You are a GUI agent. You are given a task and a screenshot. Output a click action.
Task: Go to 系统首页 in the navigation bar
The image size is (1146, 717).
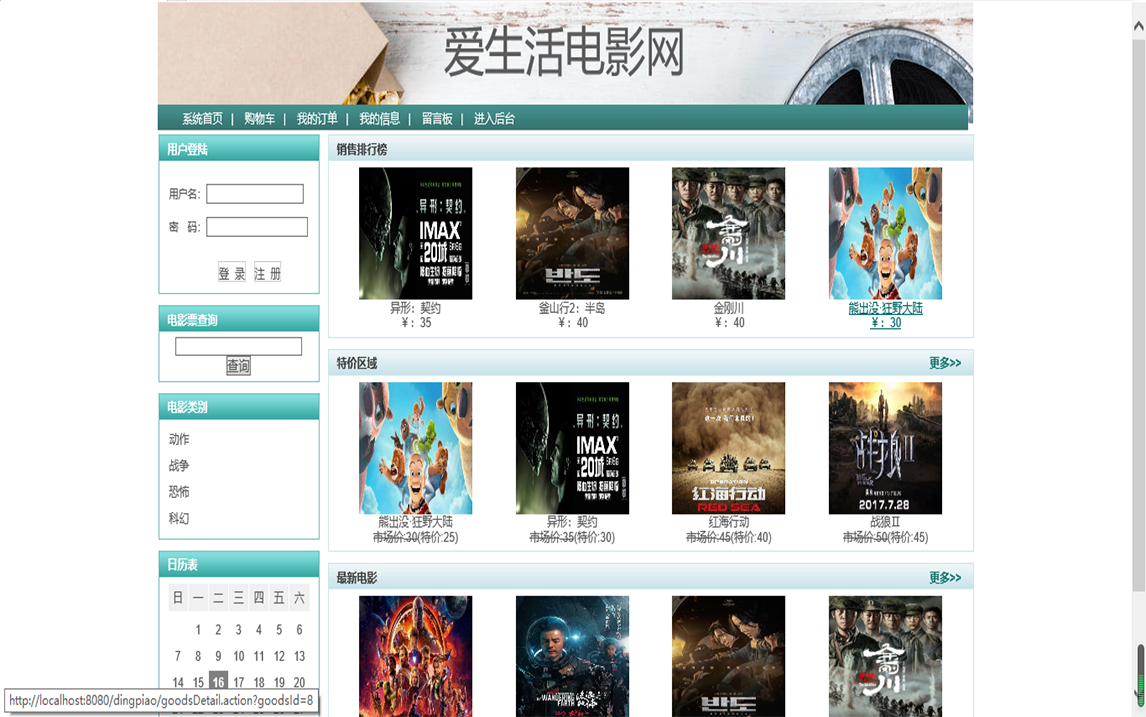point(202,119)
